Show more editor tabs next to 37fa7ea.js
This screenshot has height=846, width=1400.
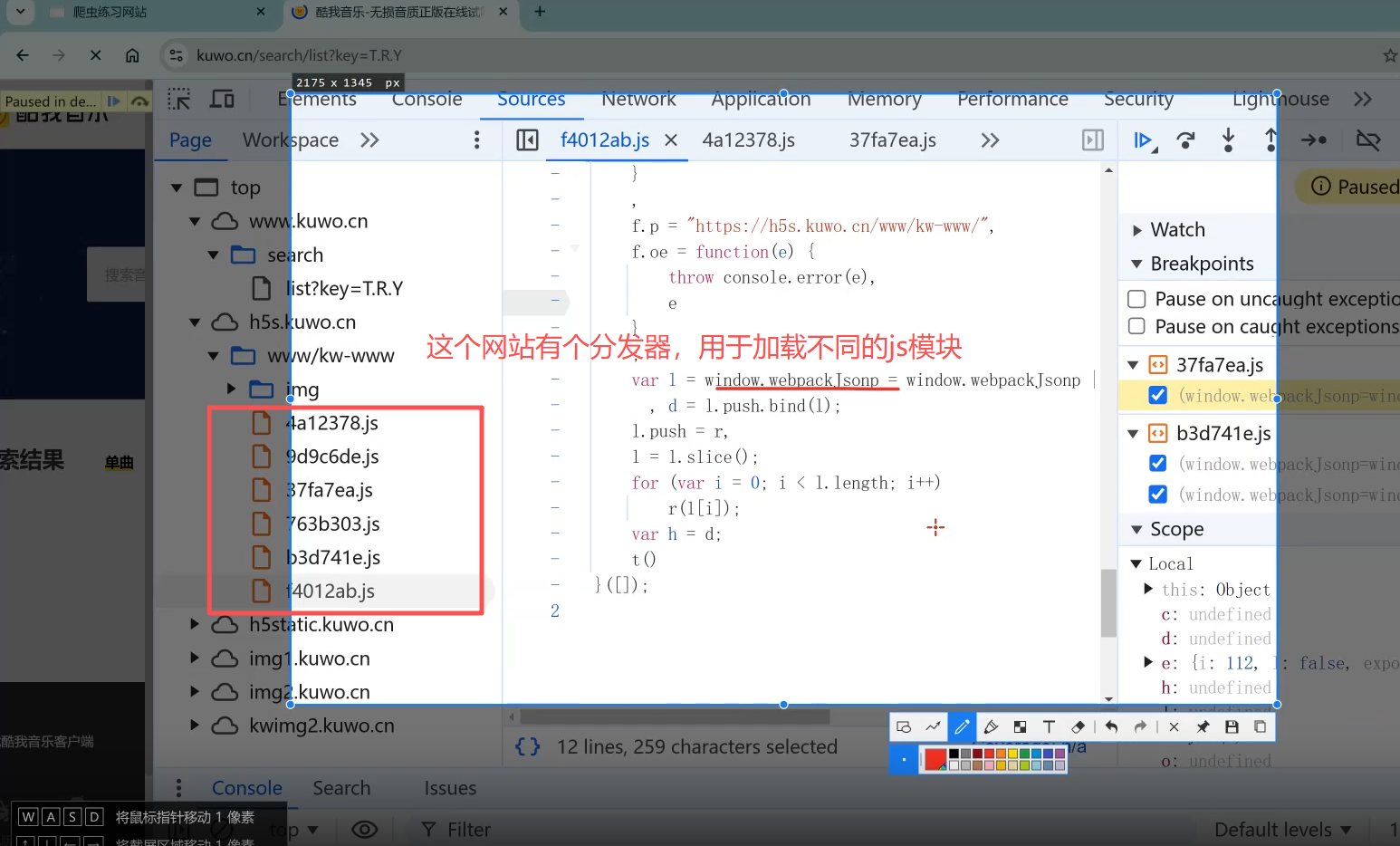(990, 139)
